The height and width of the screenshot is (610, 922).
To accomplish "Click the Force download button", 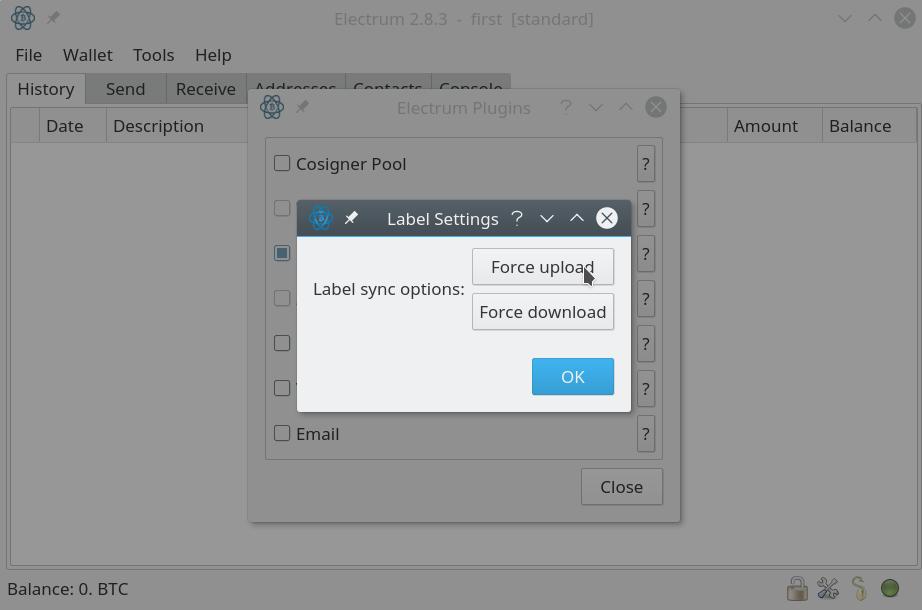I will tap(543, 312).
